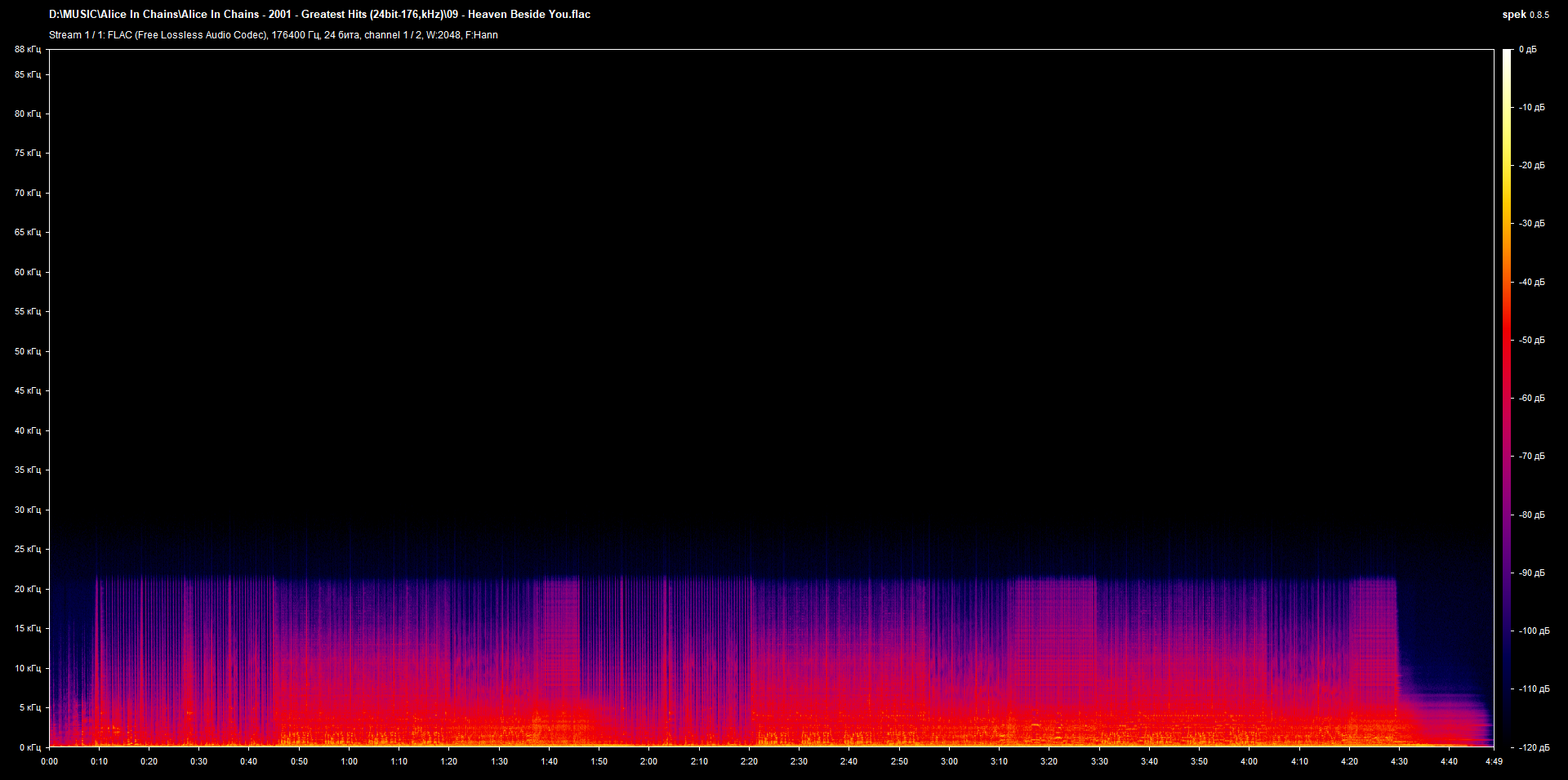The image size is (1568, 780).
Task: Click the 45 кГц frequency axis label
Action: (29, 391)
